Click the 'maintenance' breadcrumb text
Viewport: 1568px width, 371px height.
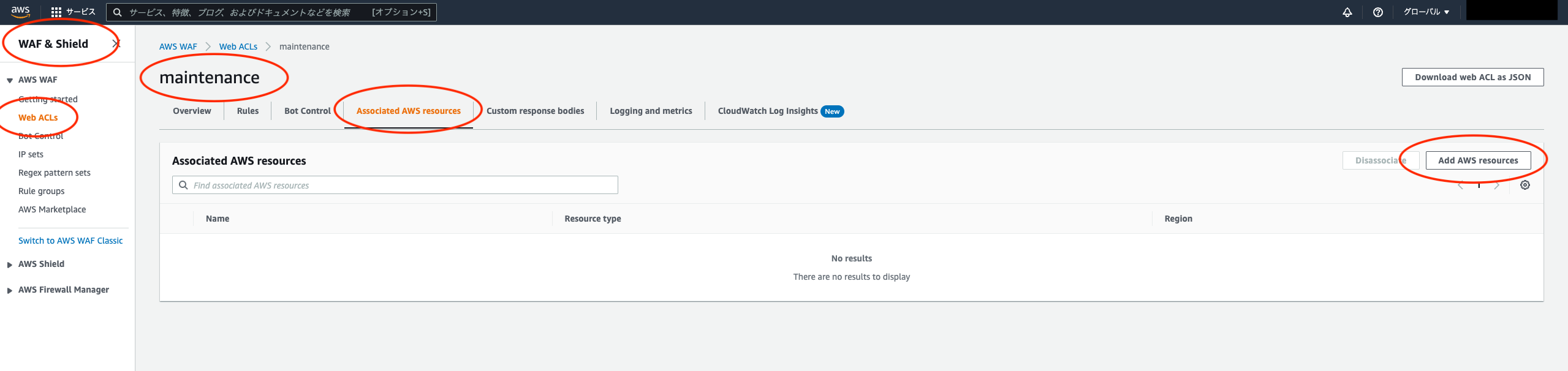point(305,47)
